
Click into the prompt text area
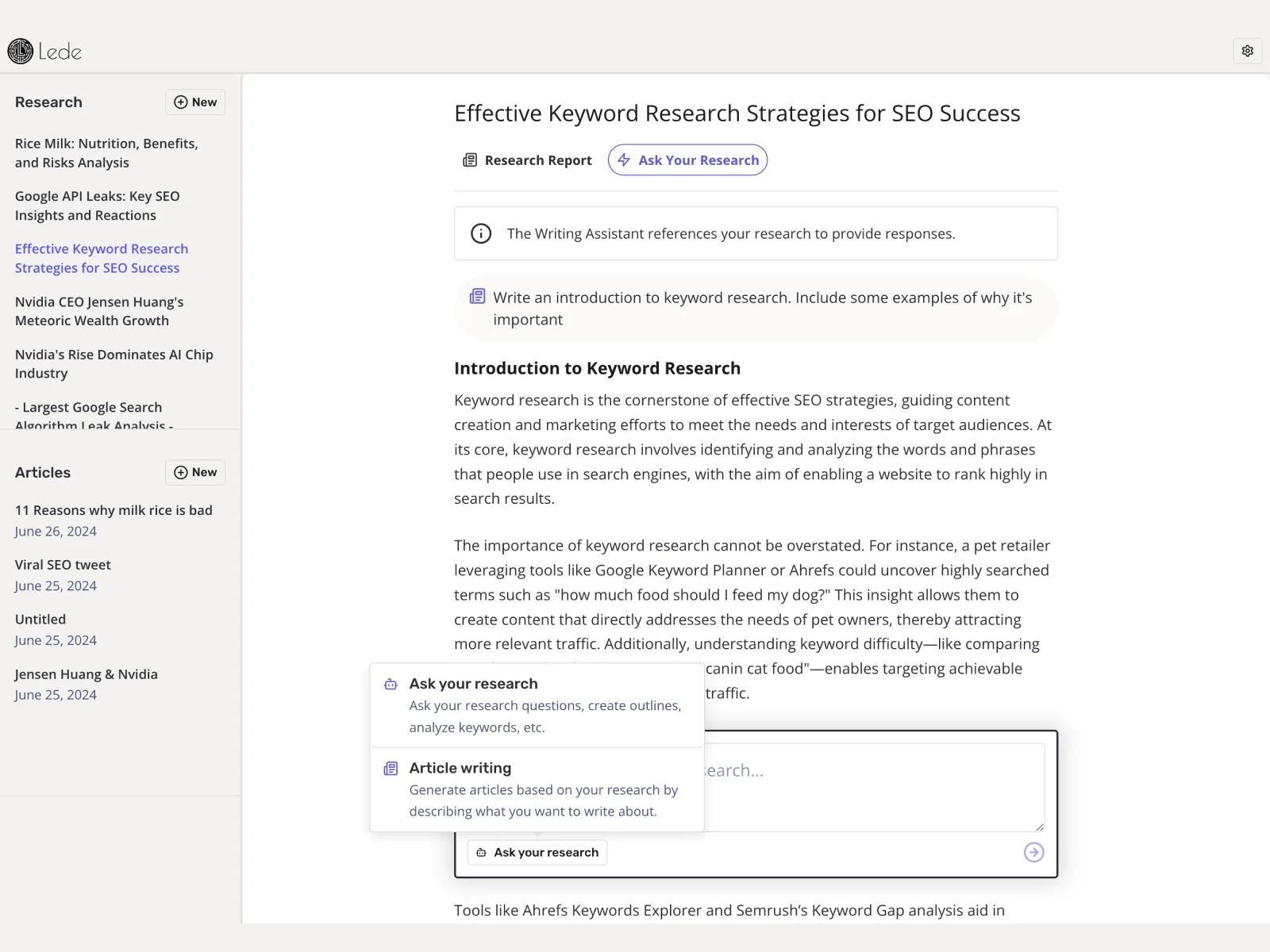(x=873, y=787)
